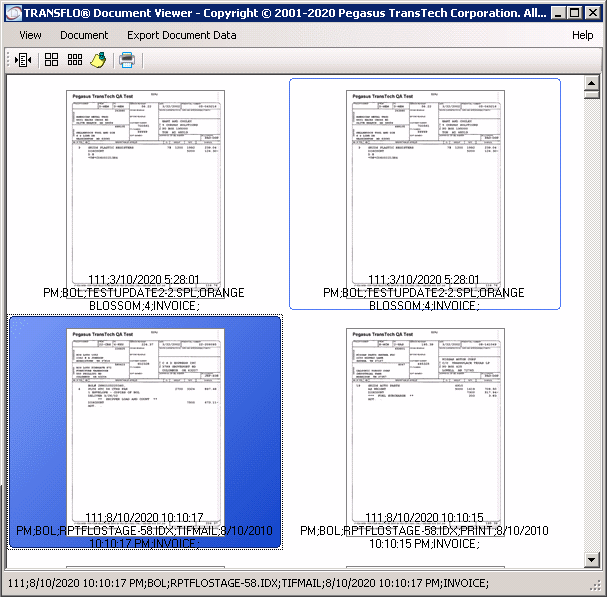The width and height of the screenshot is (607, 597).
Task: Switch to six-thumbnail grid view icon
Action: 75,60
